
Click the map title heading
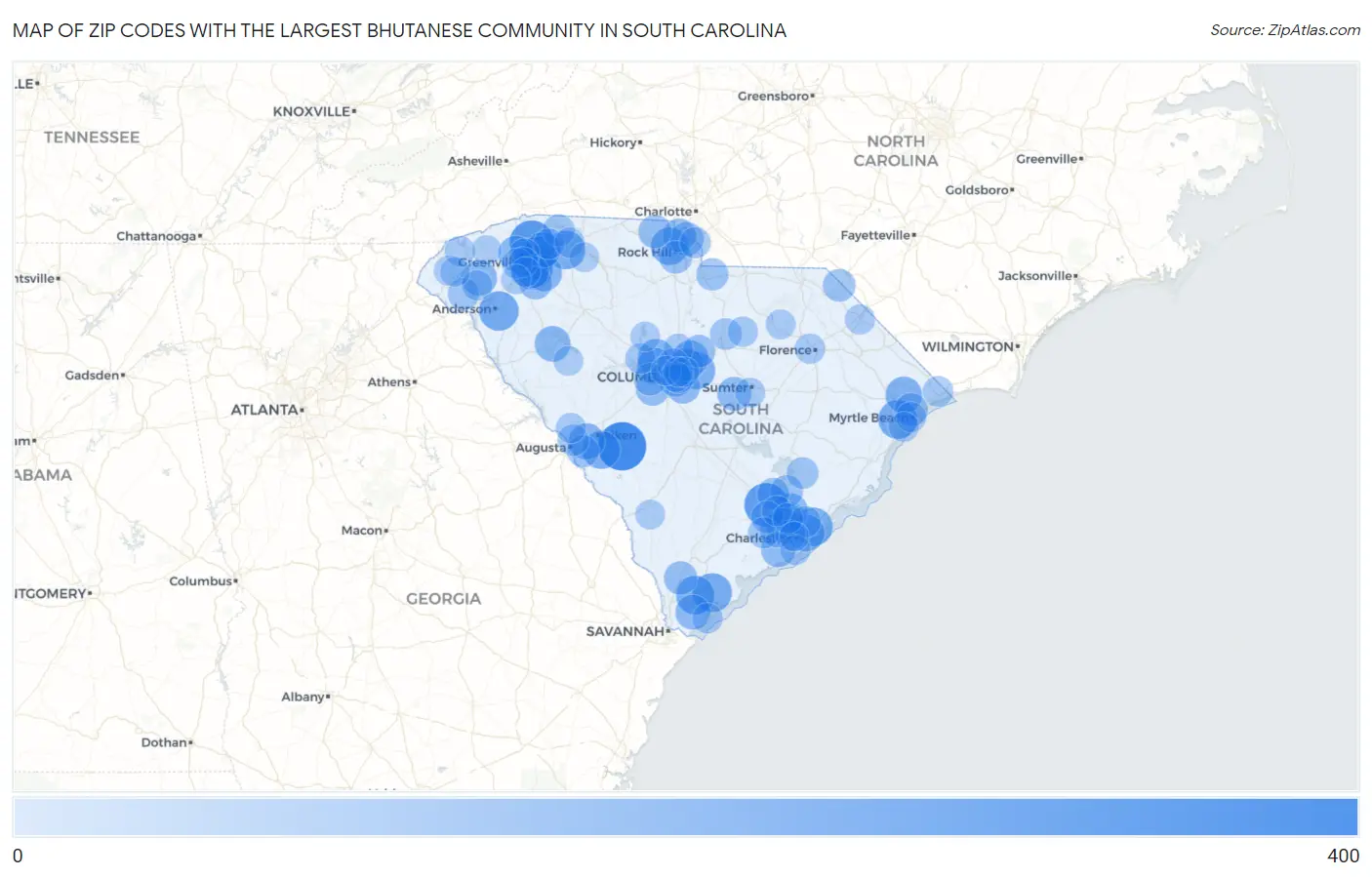(x=399, y=30)
